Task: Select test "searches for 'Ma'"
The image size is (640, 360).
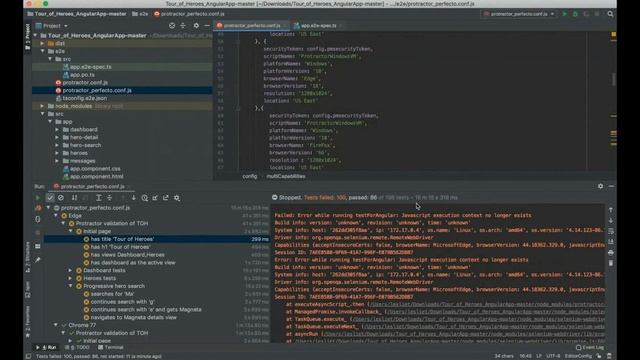Action: coord(112,294)
